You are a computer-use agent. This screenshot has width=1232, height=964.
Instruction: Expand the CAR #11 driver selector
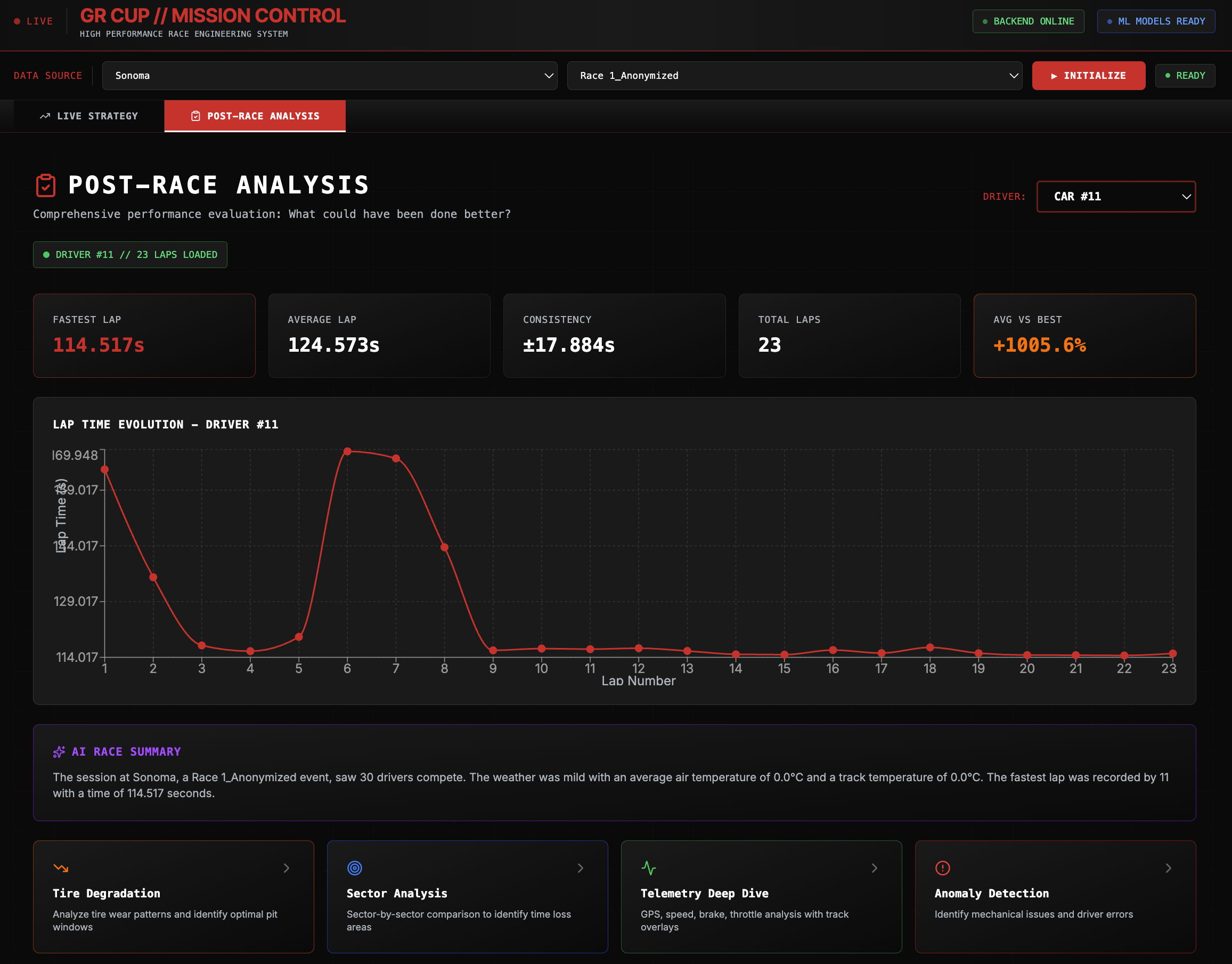point(1115,197)
